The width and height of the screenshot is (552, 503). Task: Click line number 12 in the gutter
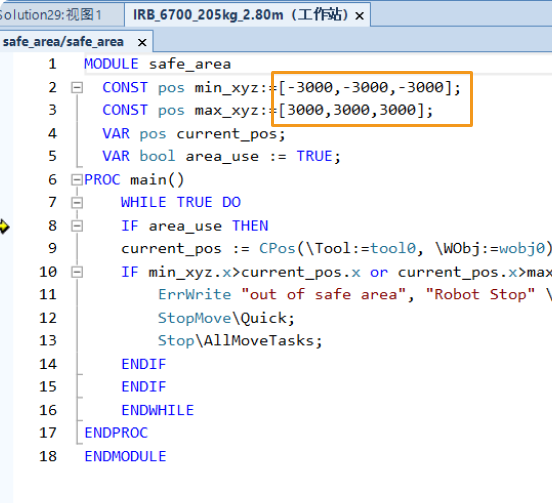(x=48, y=318)
